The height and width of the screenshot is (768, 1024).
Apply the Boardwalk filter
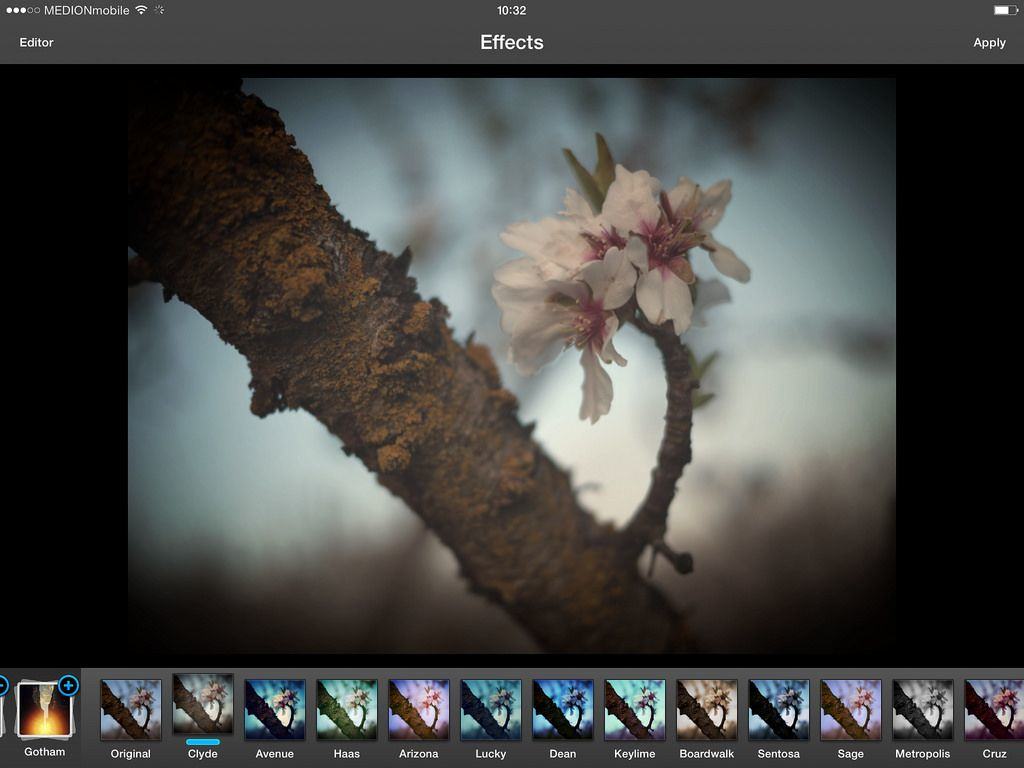click(707, 710)
